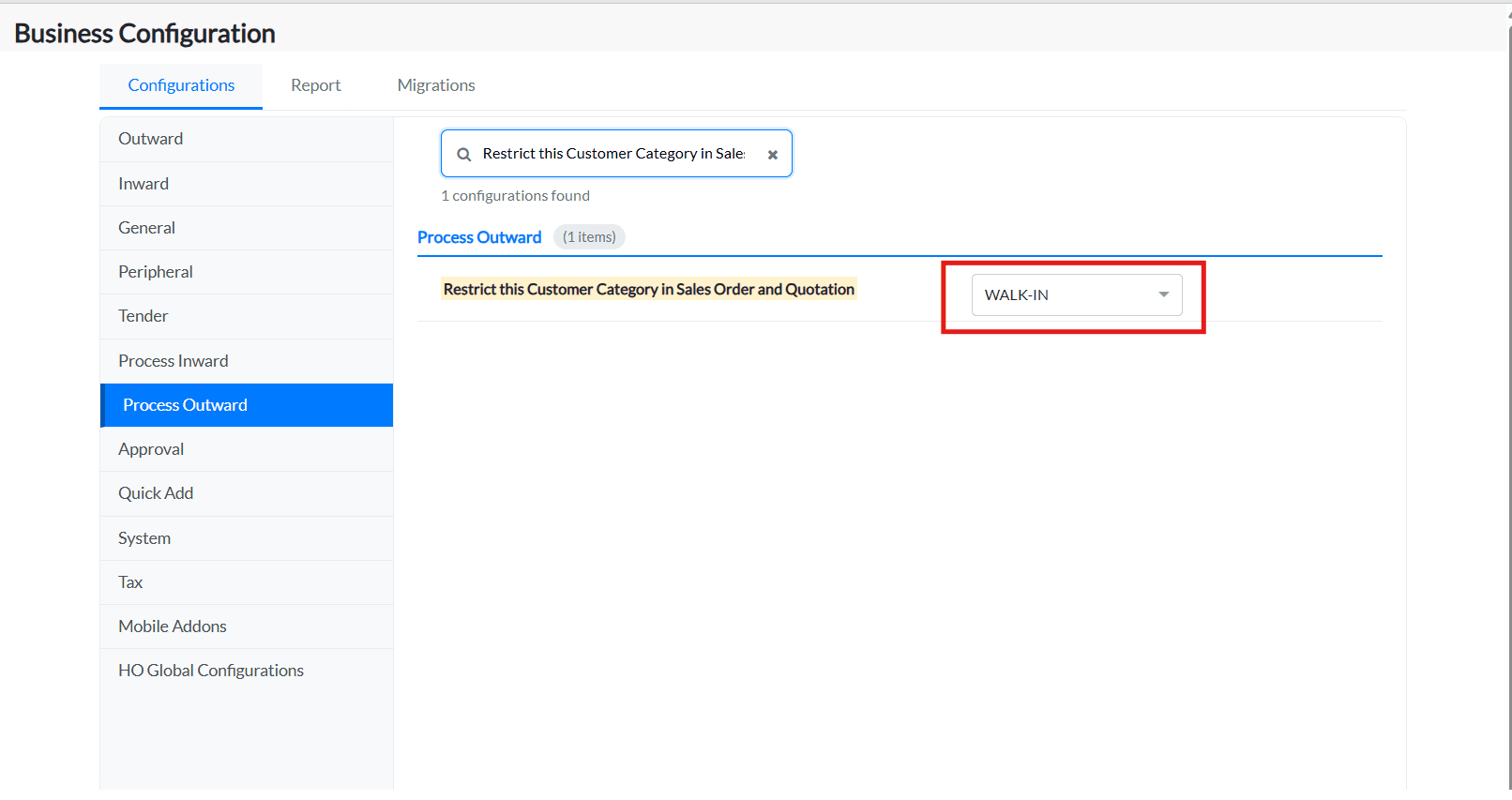Go to Quick Add configurations
The height and width of the screenshot is (800, 1512).
pyautogui.click(x=156, y=493)
